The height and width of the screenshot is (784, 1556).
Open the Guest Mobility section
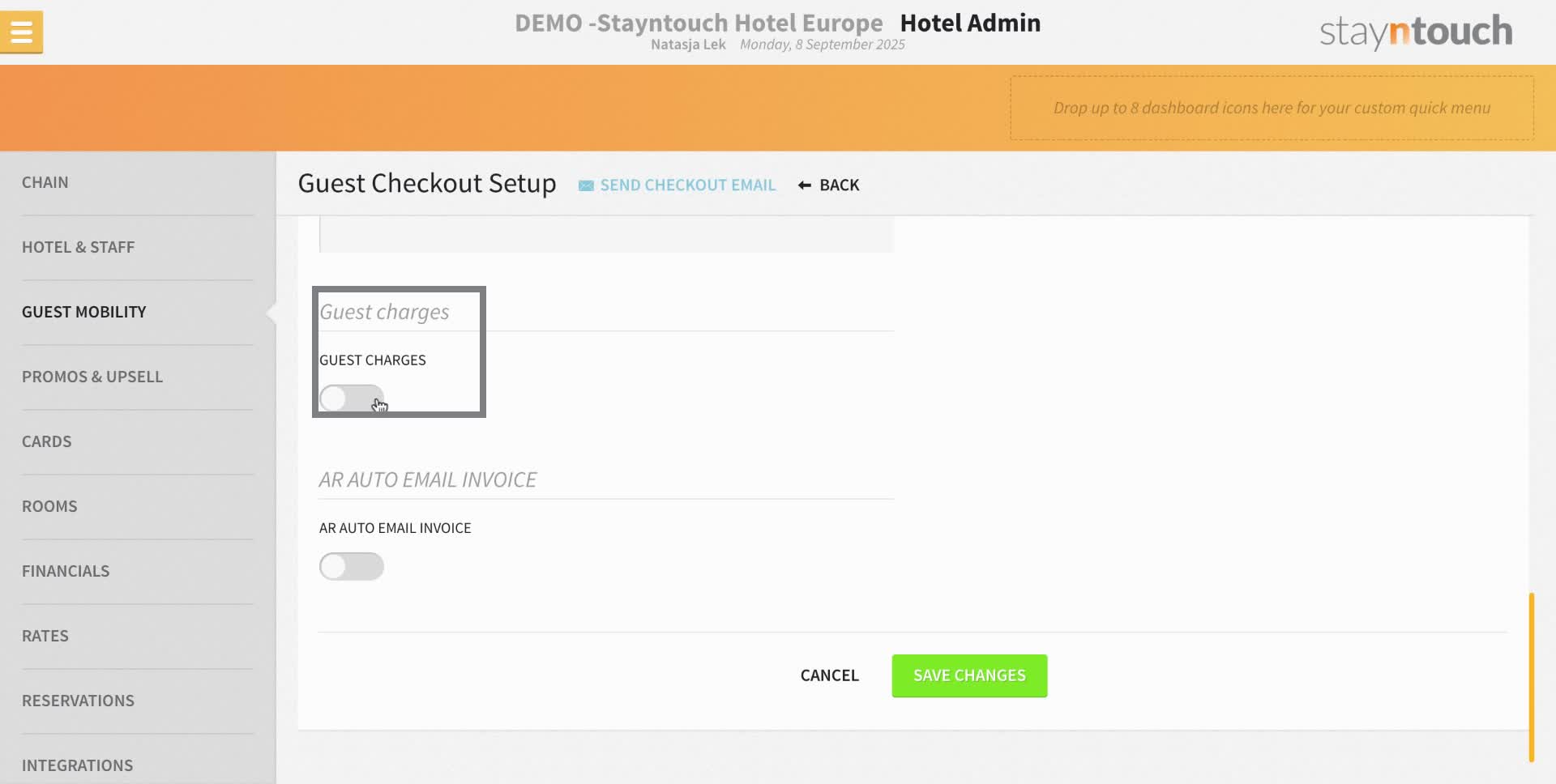point(83,312)
